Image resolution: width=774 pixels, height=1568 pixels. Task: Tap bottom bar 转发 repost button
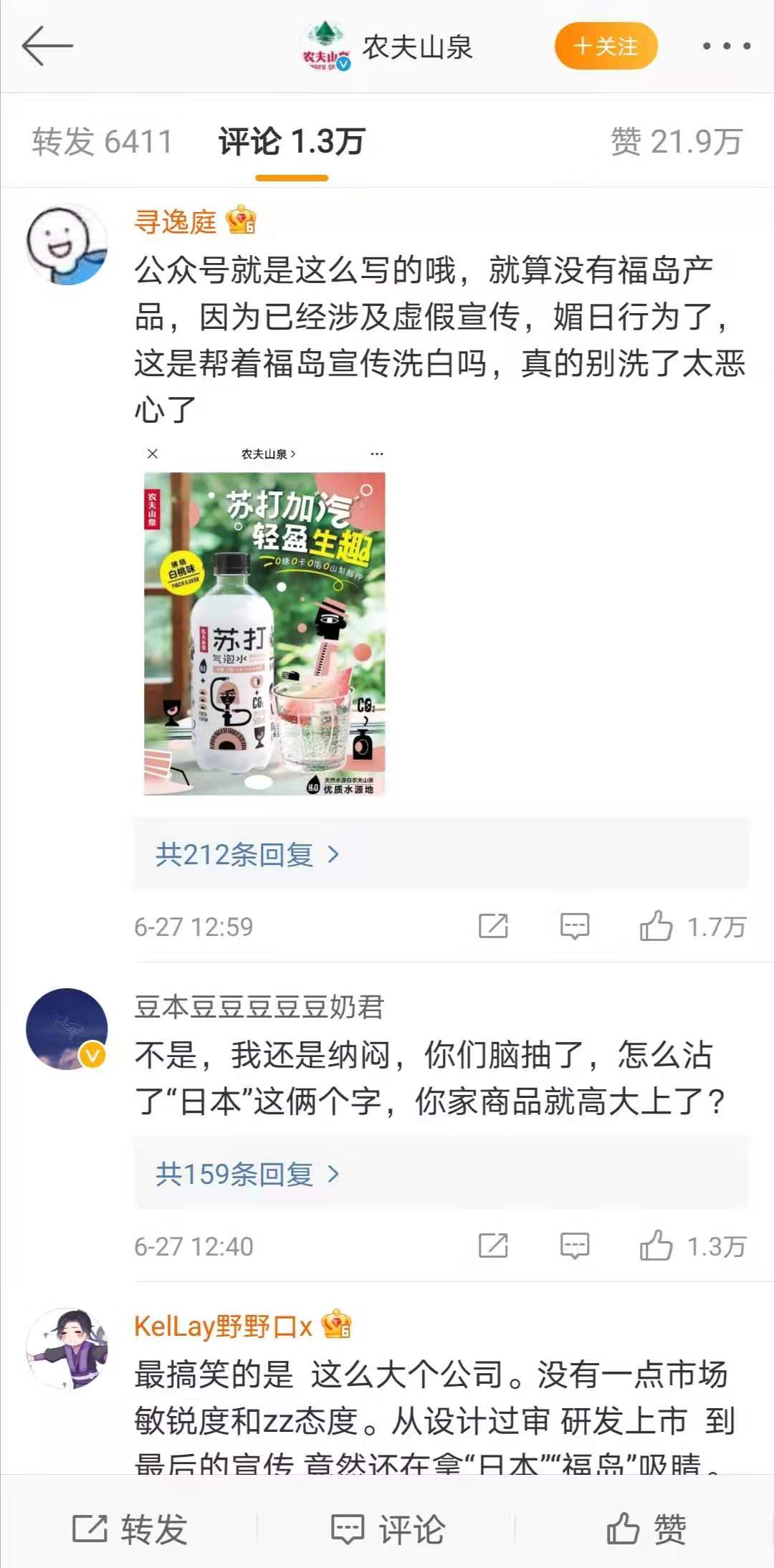point(130,1529)
